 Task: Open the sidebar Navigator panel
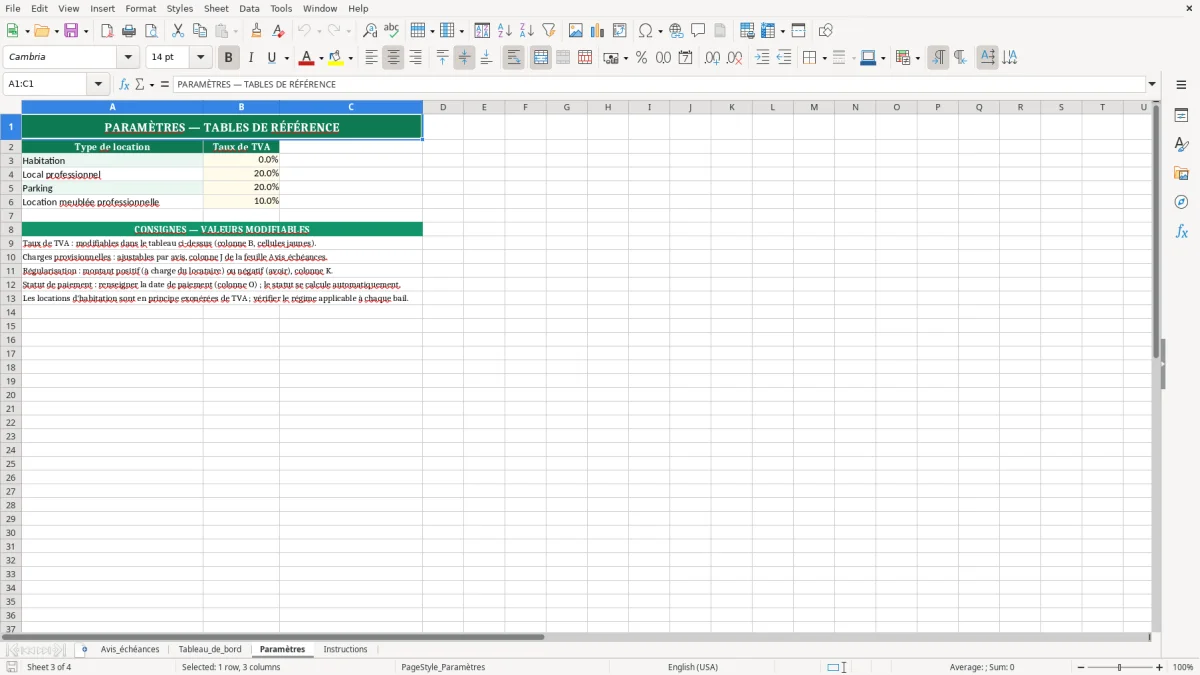pos(1181,202)
